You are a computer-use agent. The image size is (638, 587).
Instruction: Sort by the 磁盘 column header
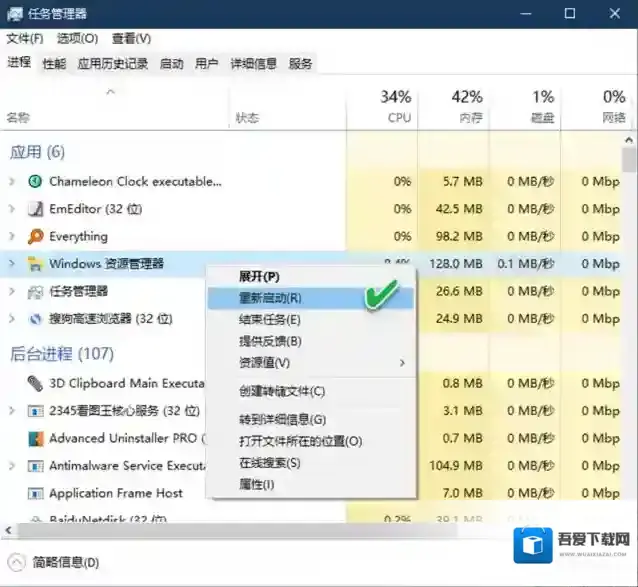tap(525, 106)
